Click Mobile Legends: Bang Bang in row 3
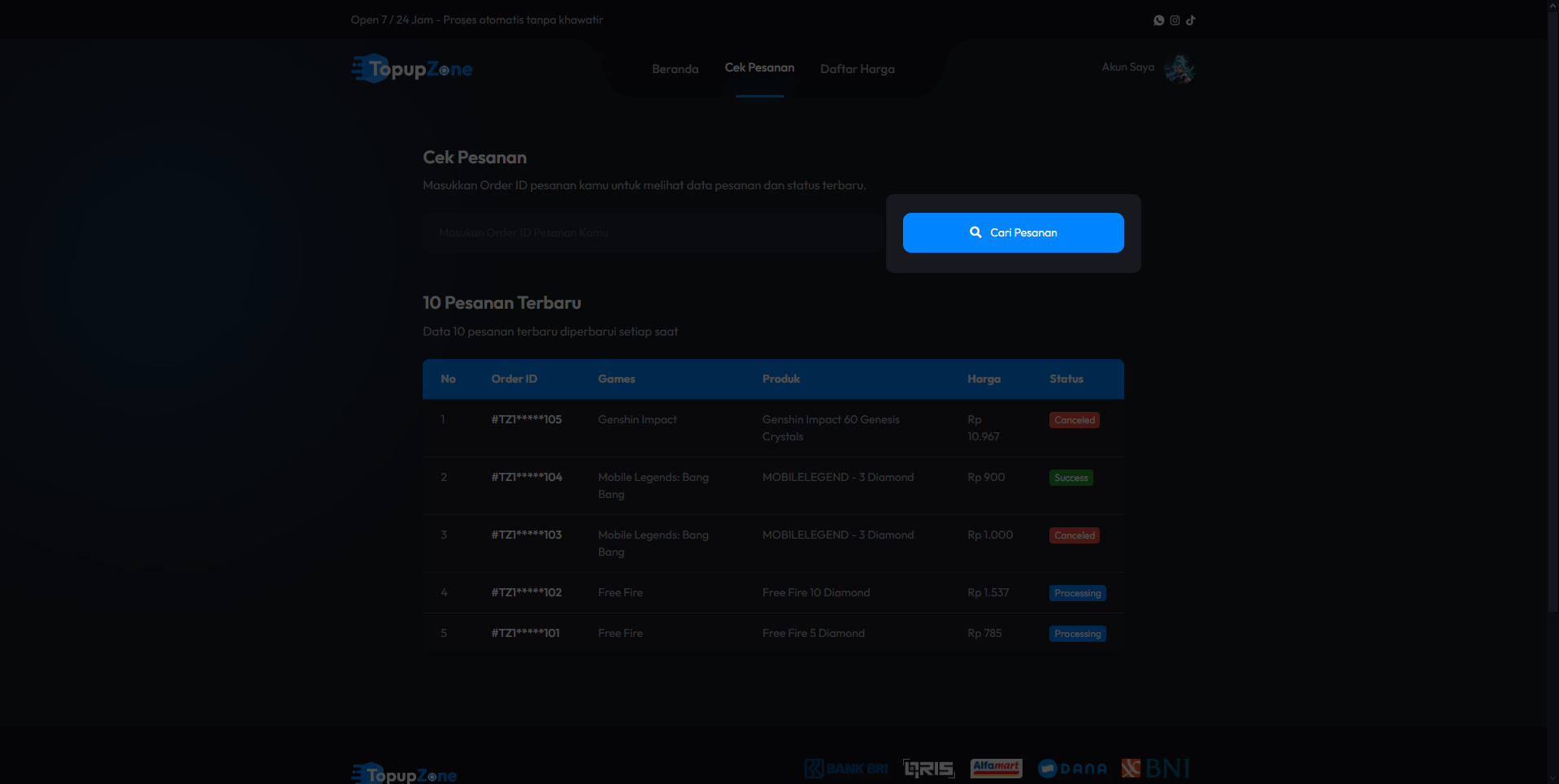1559x784 pixels. [x=654, y=544]
